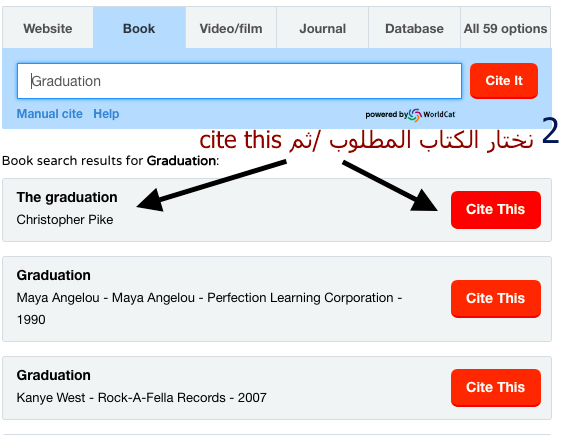
Task: Switch to the Website tab
Action: [48, 28]
